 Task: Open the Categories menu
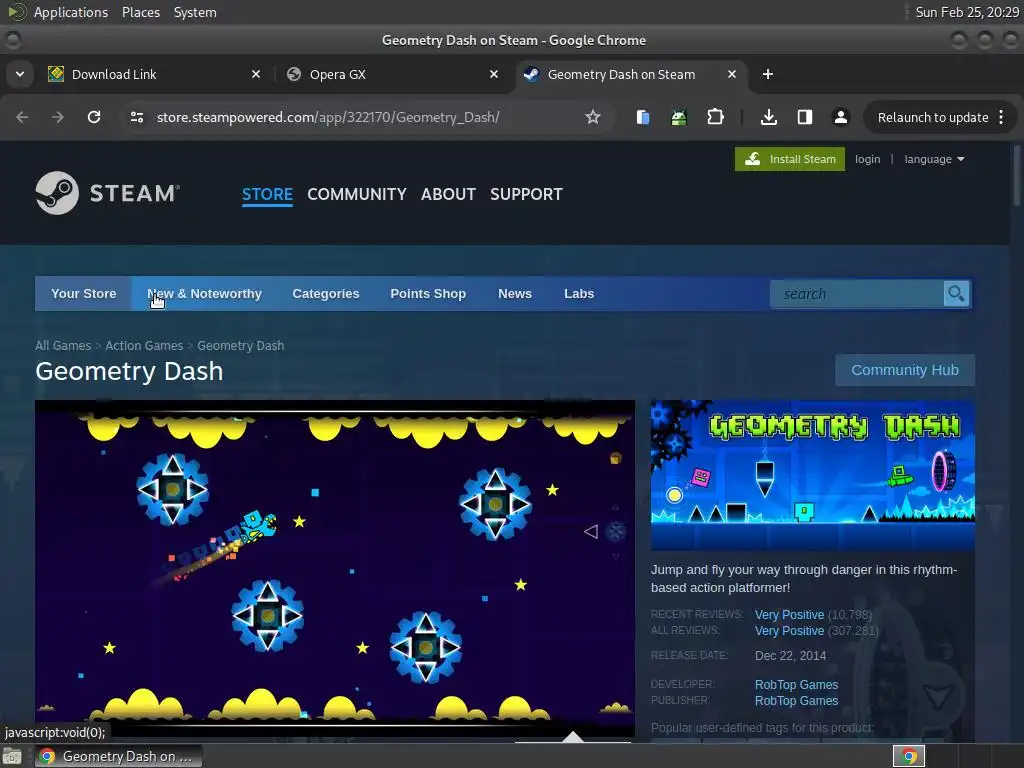point(326,294)
